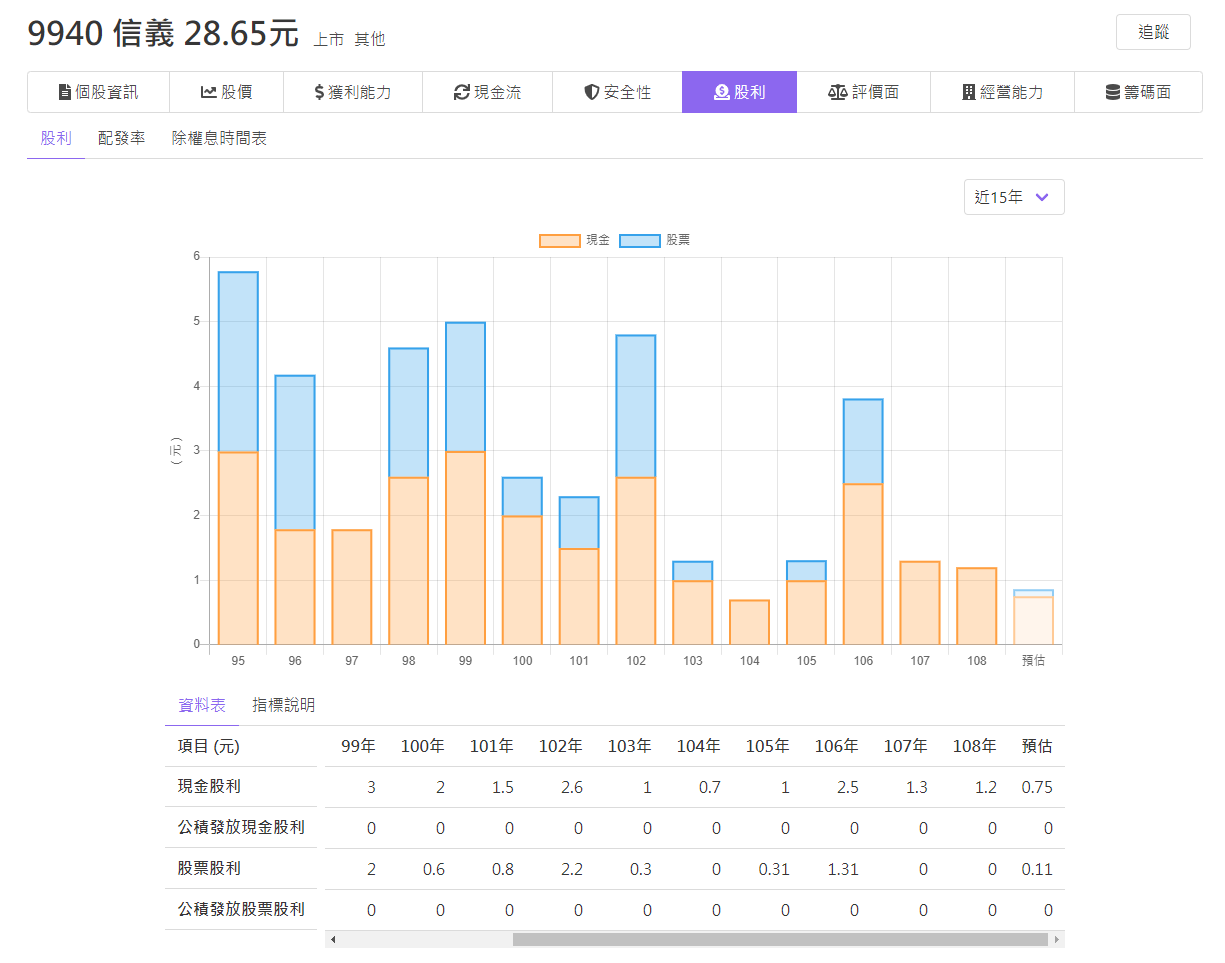
Task: Click the 1.31 stock dividend cell
Action: pyautogui.click(x=843, y=869)
